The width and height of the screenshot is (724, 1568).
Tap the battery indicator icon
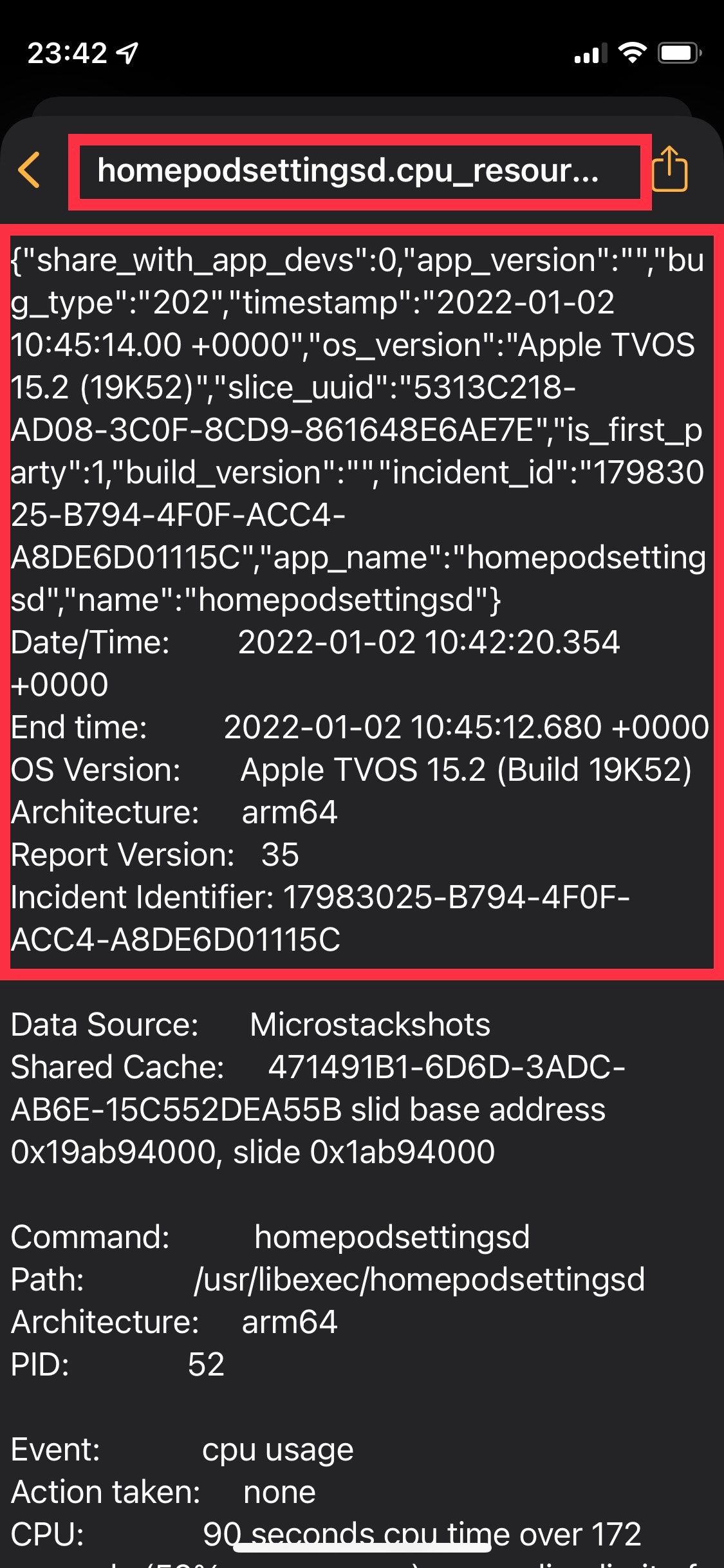point(679,53)
